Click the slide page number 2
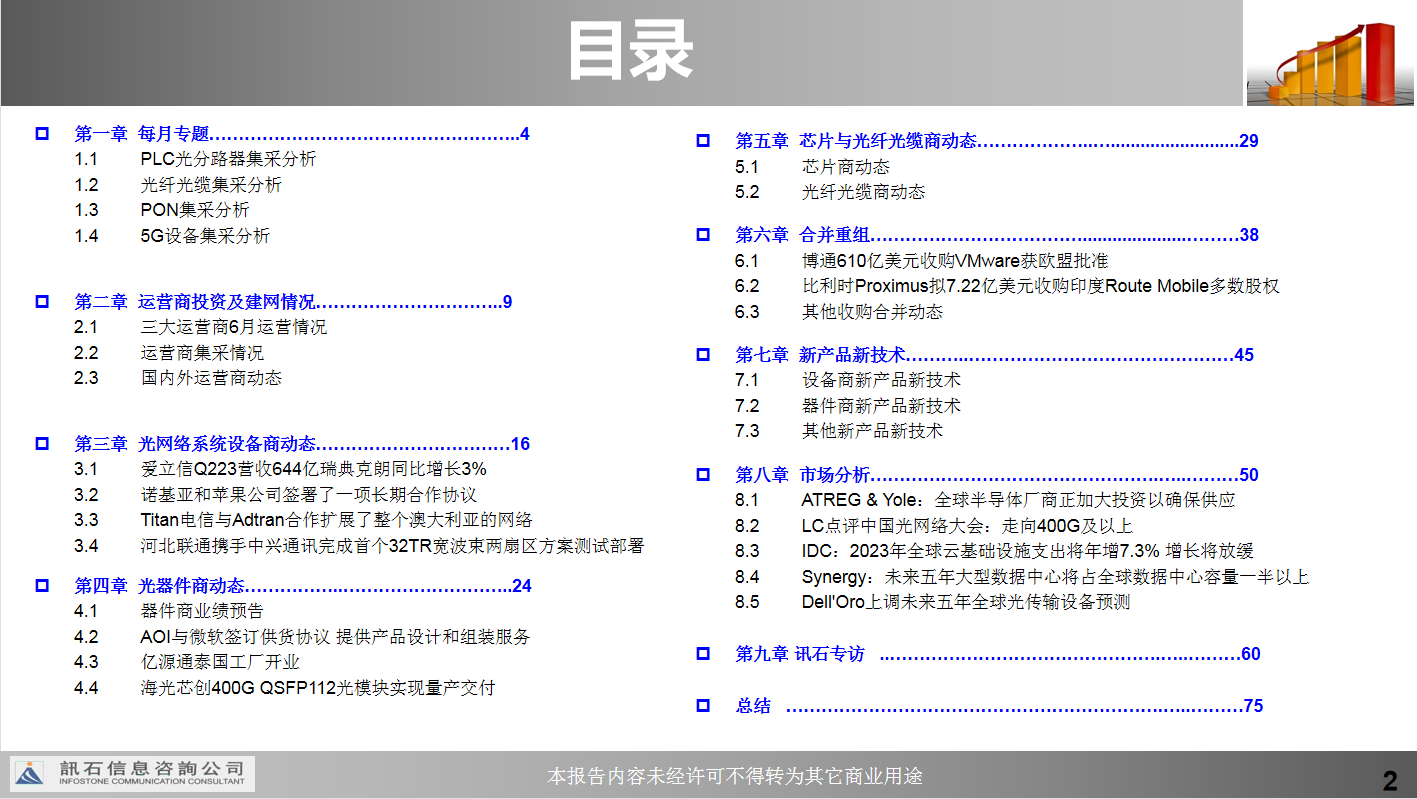 tap(1389, 780)
